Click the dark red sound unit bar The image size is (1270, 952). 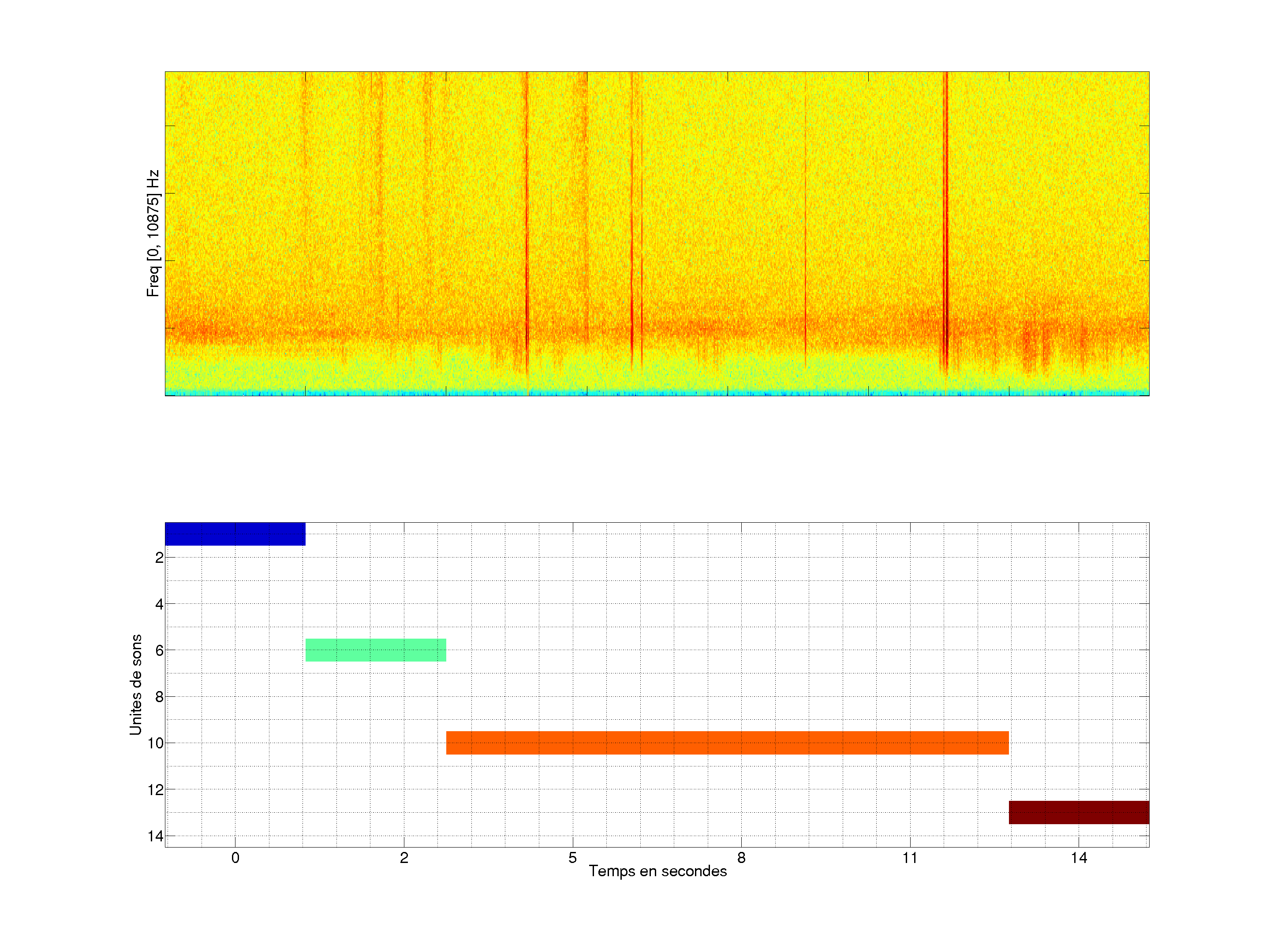[x=1078, y=812]
